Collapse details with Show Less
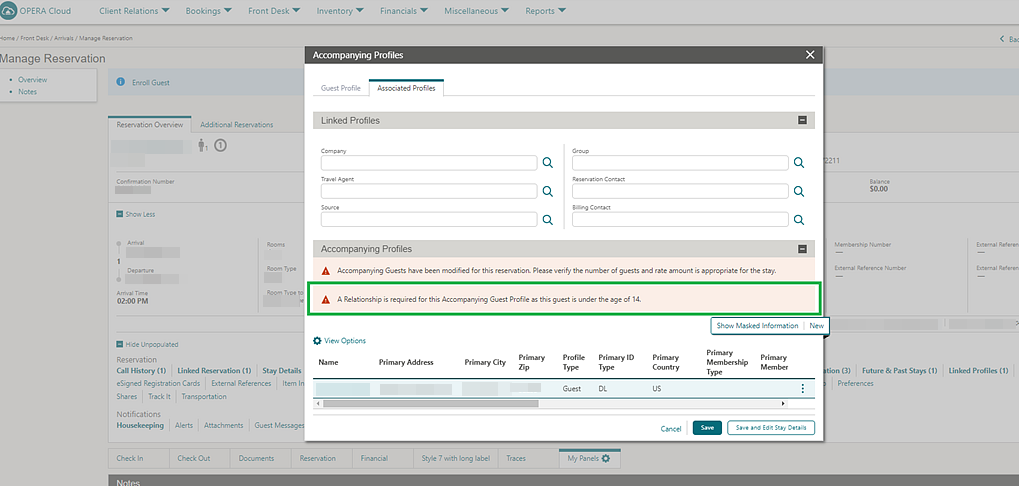This screenshot has height=486, width=1019. pos(136,214)
